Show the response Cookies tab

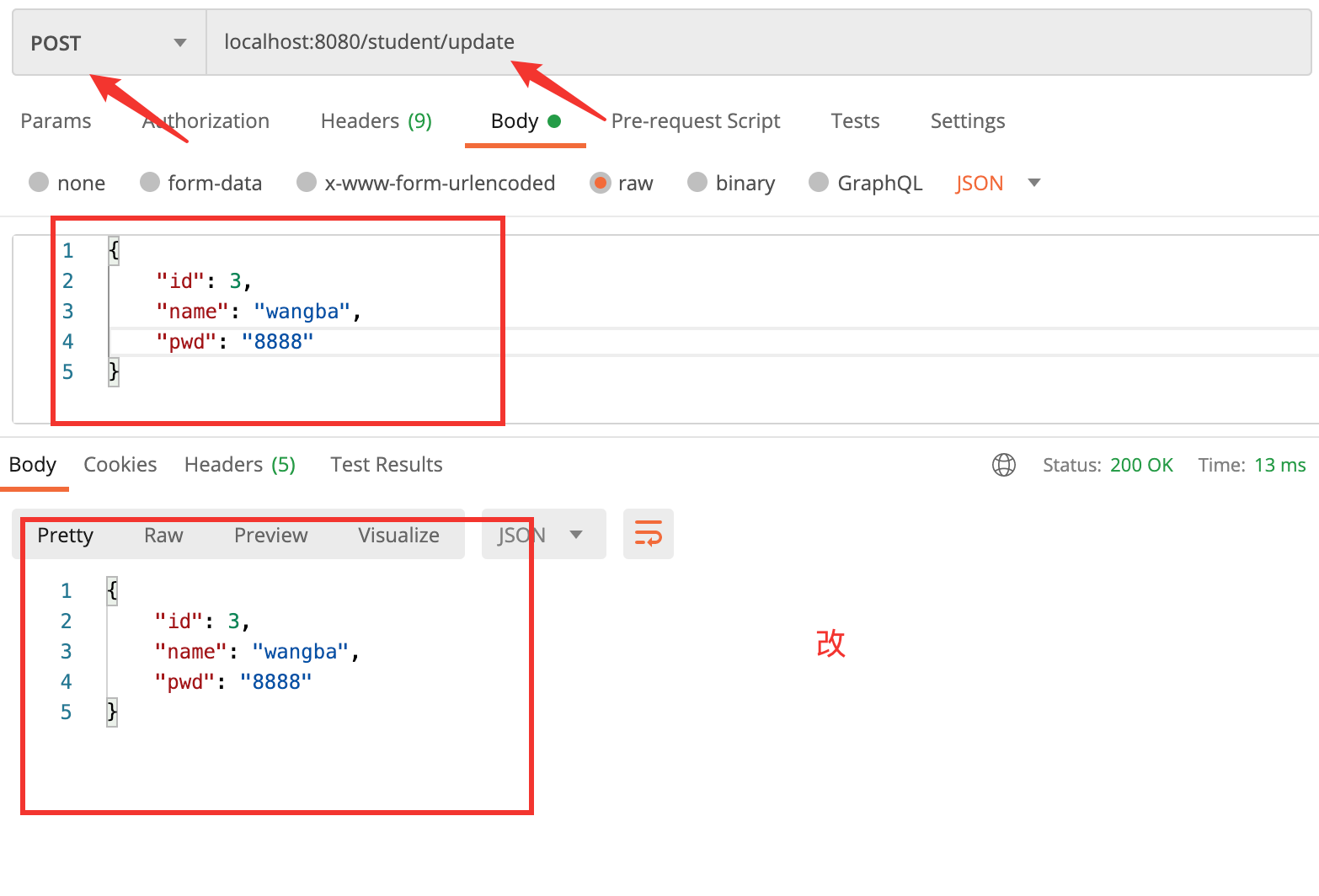(x=120, y=465)
